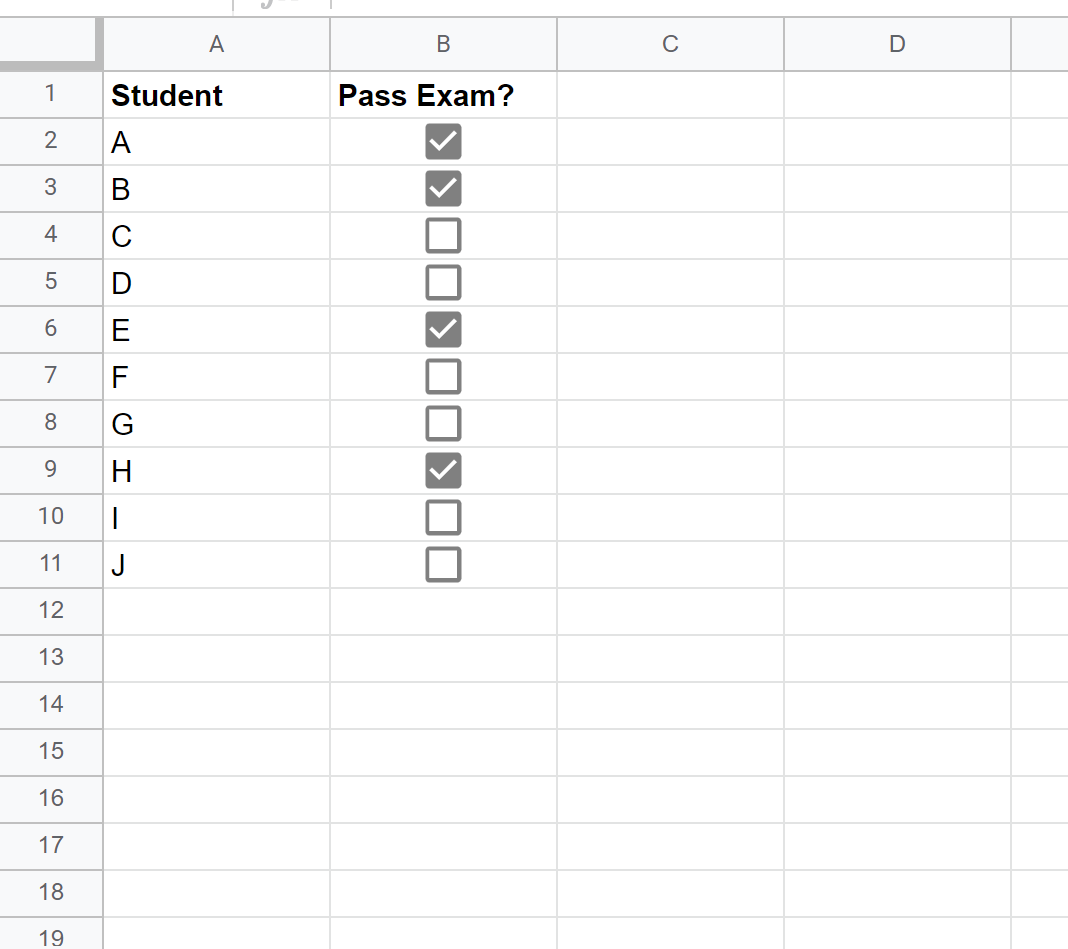
Task: Check the box next to student G
Action: (x=443, y=423)
